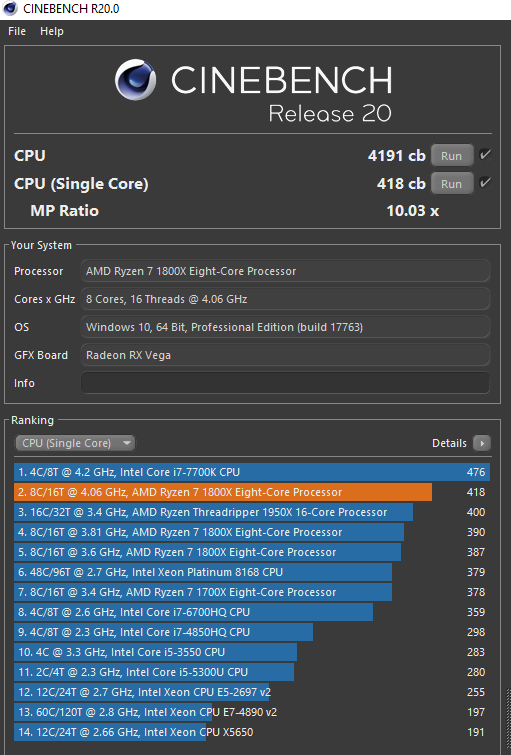
Task: Select the Xeon X5650 ranking entry
Action: [x=252, y=732]
